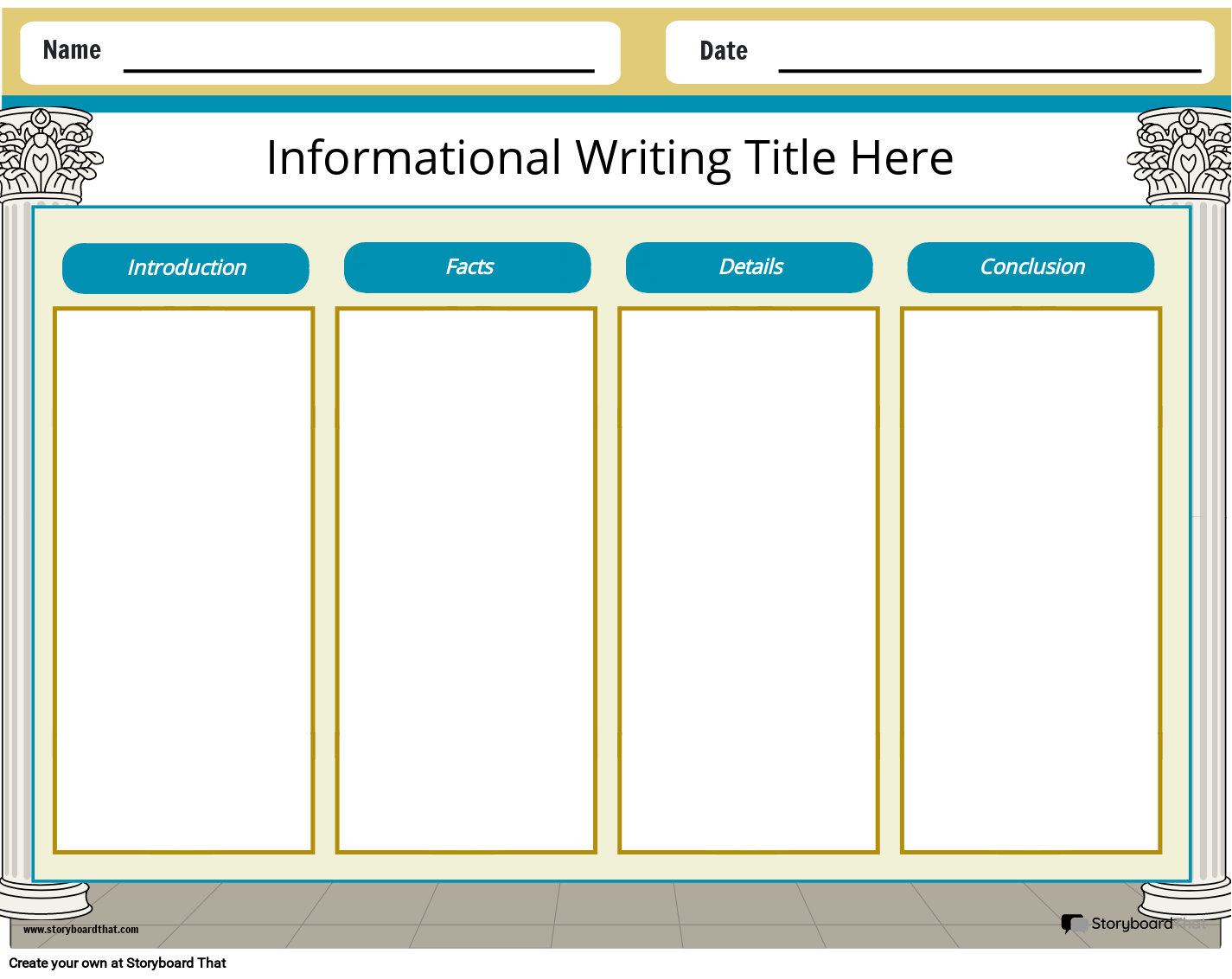Click inside the Conclusion writing box

(1031, 580)
